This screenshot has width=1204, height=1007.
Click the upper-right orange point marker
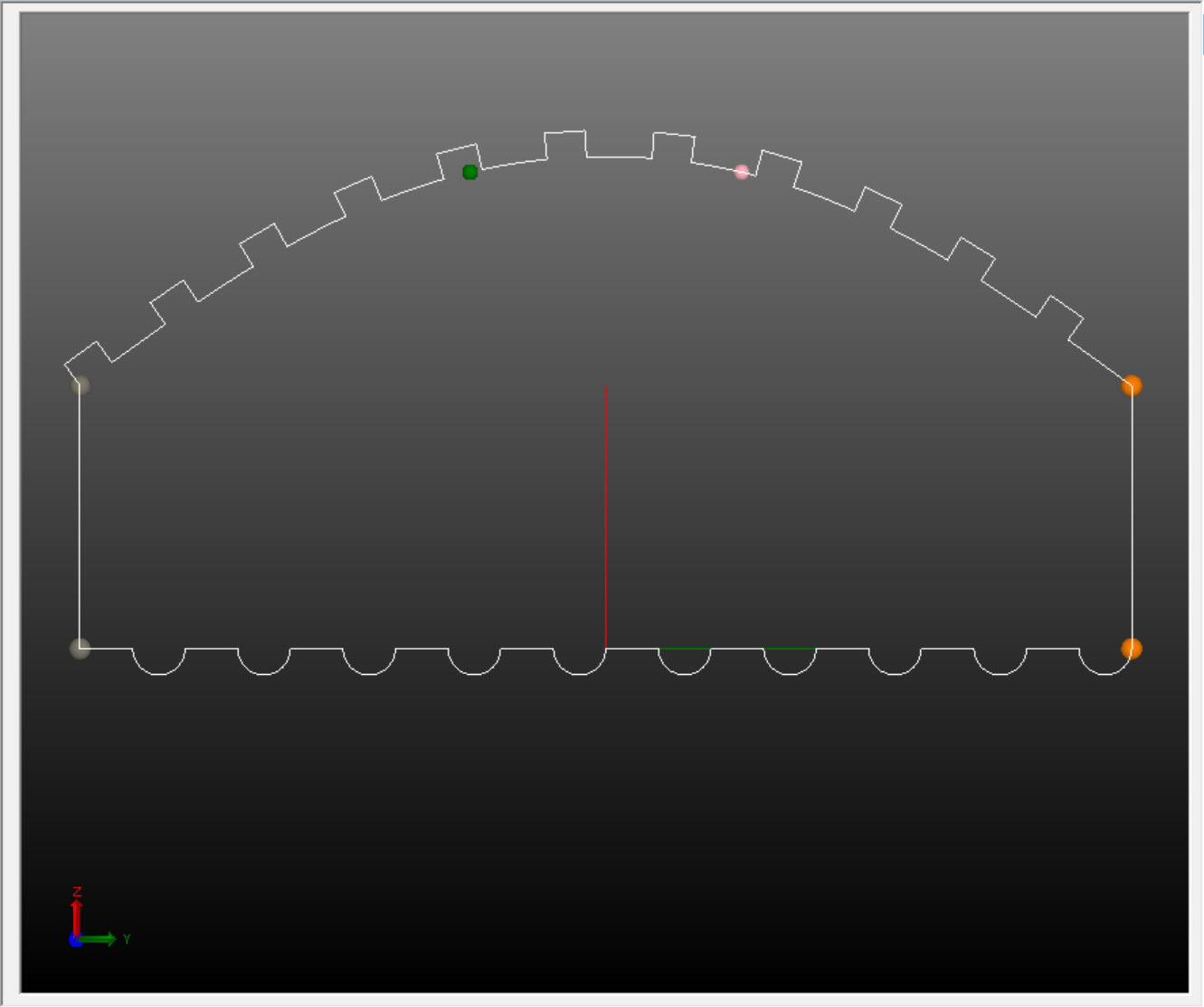pyautogui.click(x=1132, y=385)
